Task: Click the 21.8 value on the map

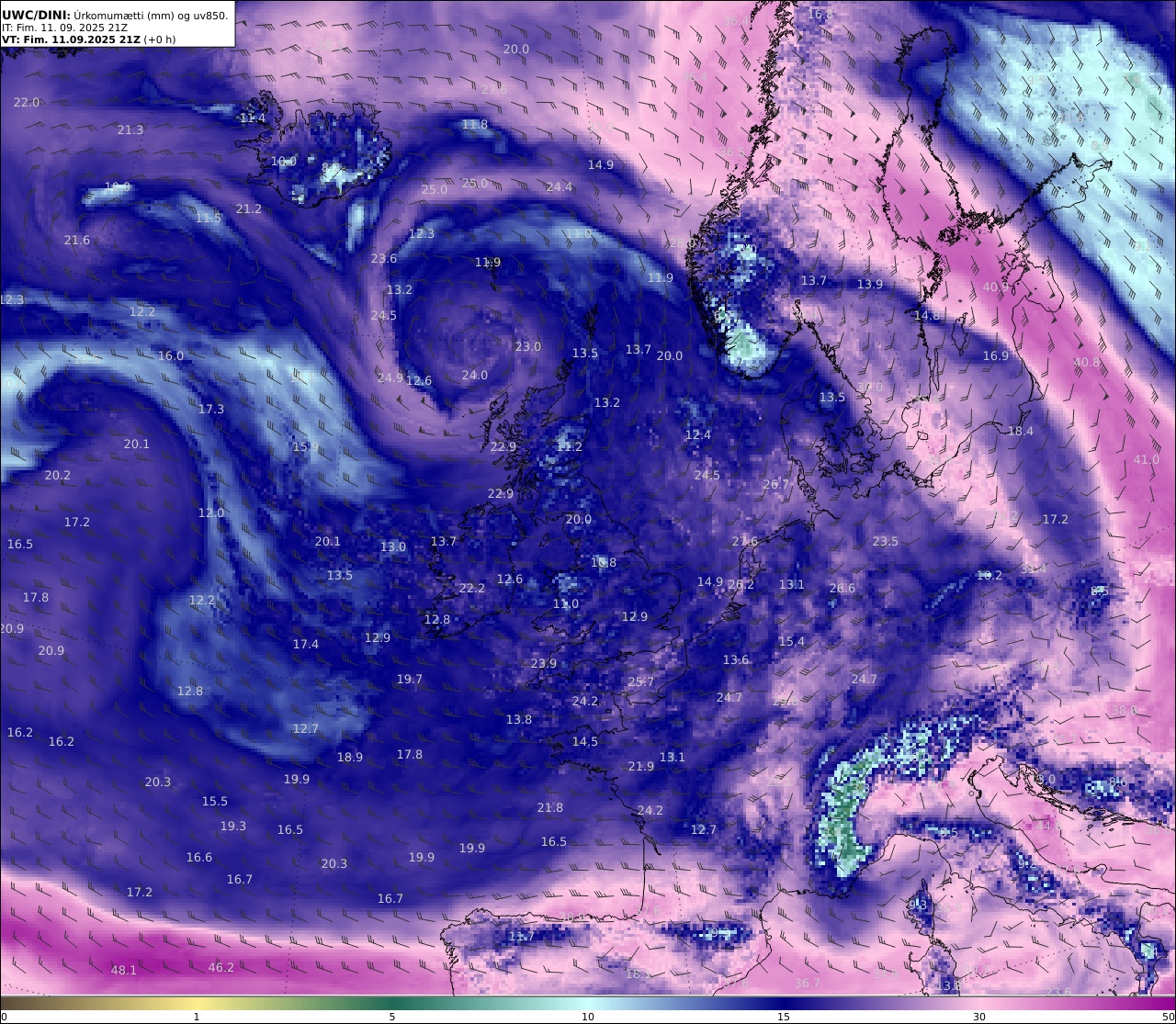Action: 550,807
